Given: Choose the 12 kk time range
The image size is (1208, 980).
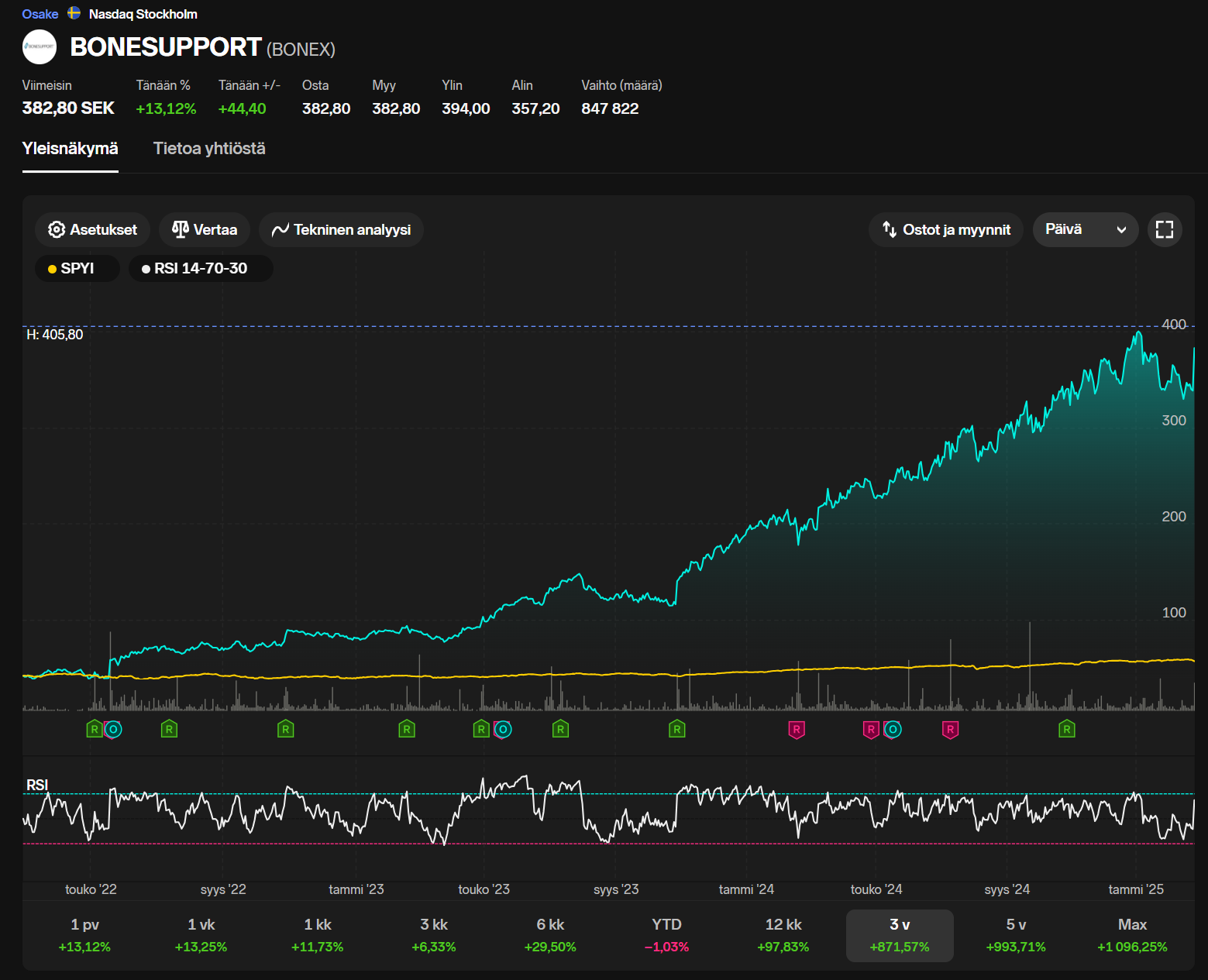Looking at the screenshot, I should click(783, 935).
